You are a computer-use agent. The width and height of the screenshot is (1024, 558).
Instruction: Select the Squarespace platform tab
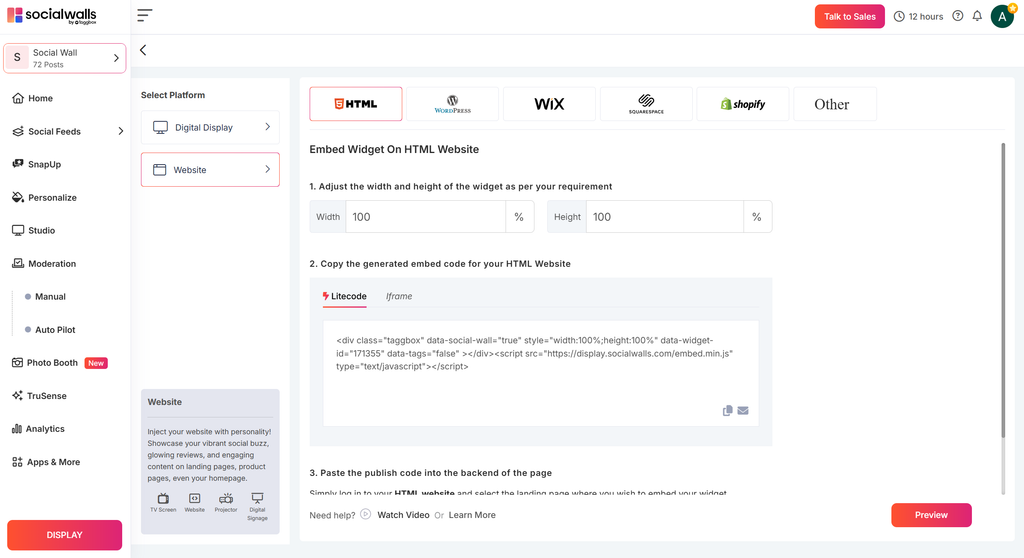[x=646, y=104]
